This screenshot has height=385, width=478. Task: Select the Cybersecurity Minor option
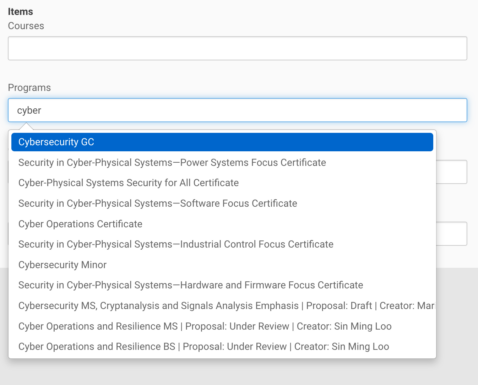pyautogui.click(x=222, y=265)
